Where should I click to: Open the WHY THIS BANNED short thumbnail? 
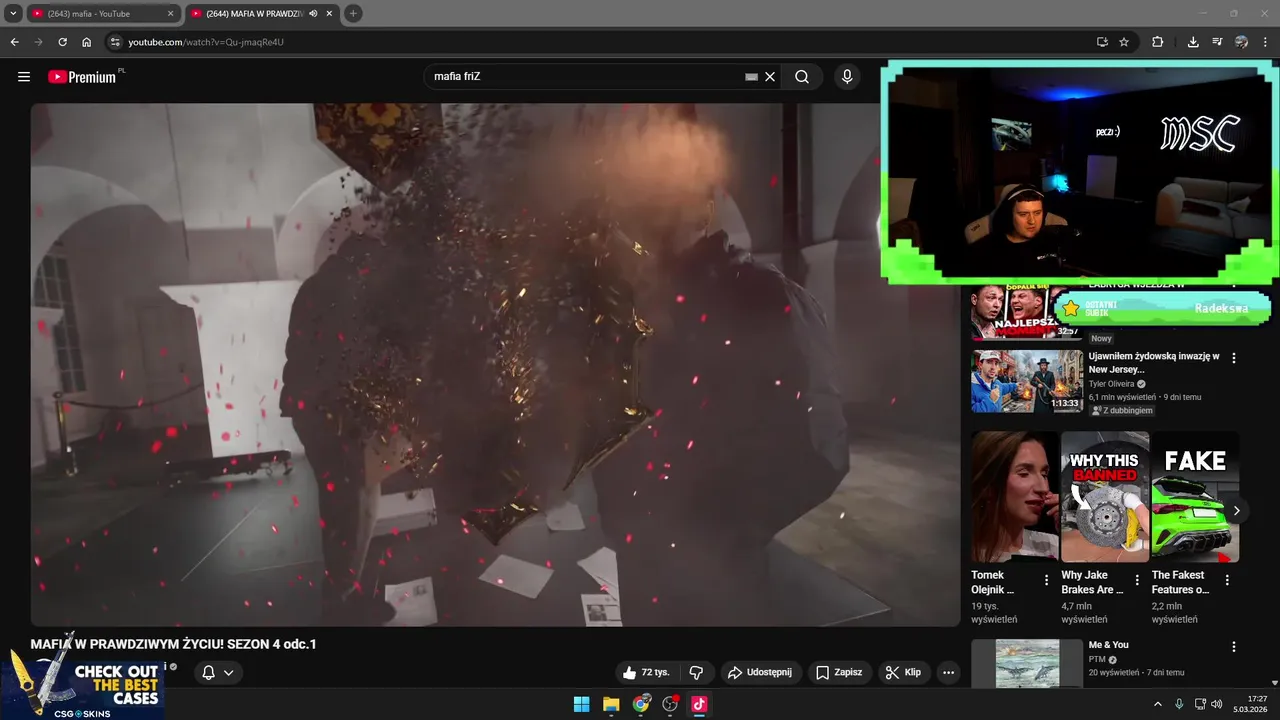pyautogui.click(x=1105, y=497)
